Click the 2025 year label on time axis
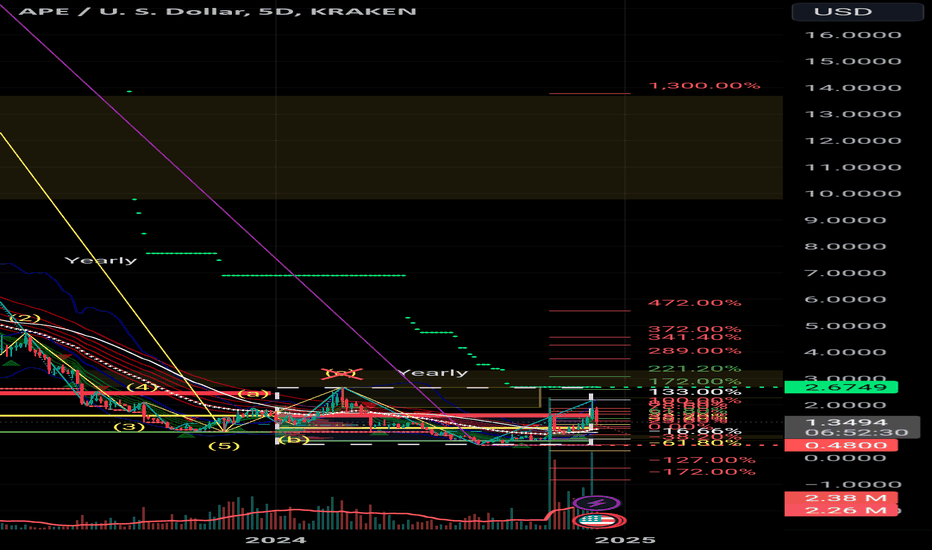The height and width of the screenshot is (550, 932). [x=625, y=540]
